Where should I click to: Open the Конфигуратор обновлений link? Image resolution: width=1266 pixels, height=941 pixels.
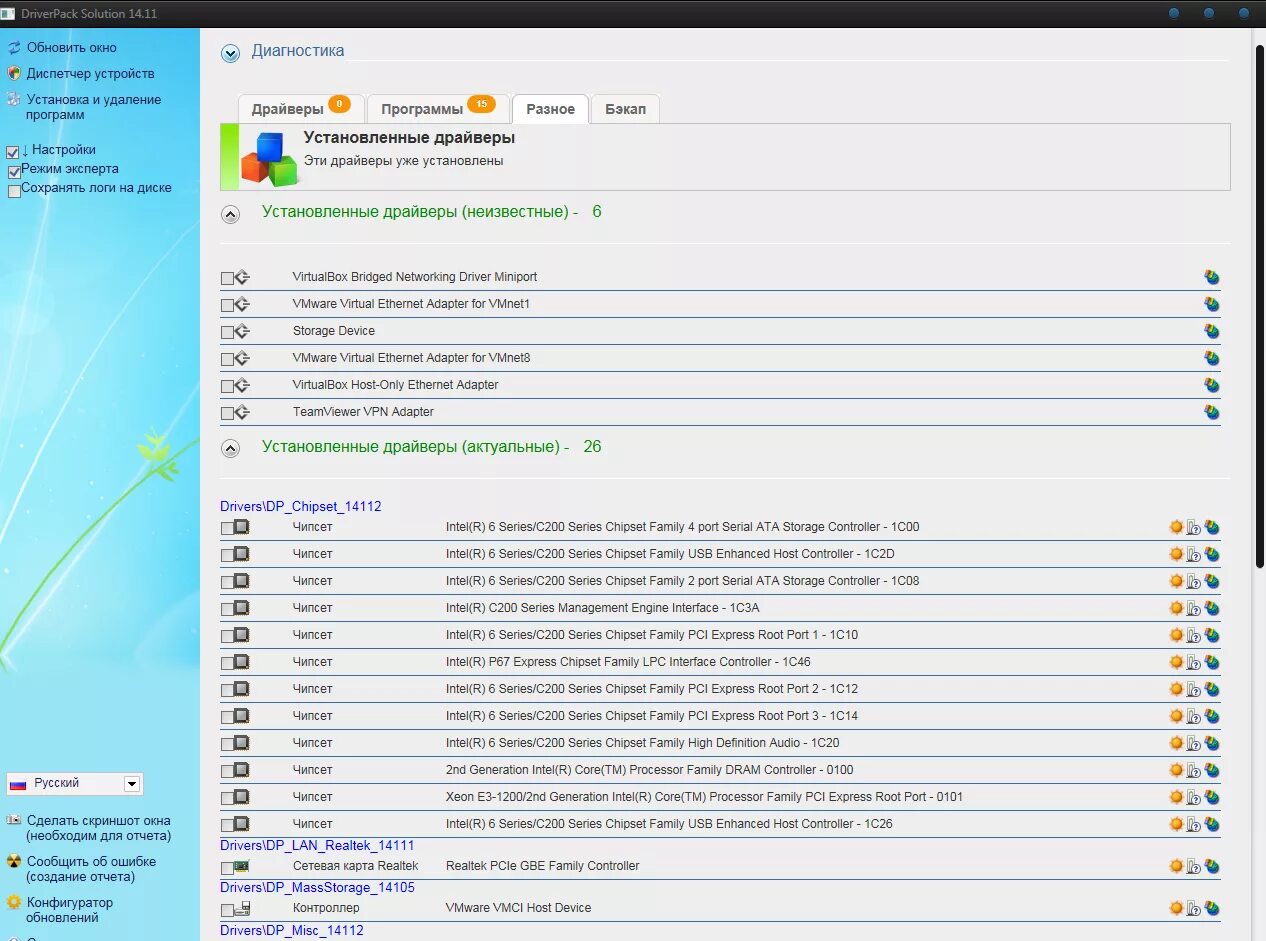70,910
